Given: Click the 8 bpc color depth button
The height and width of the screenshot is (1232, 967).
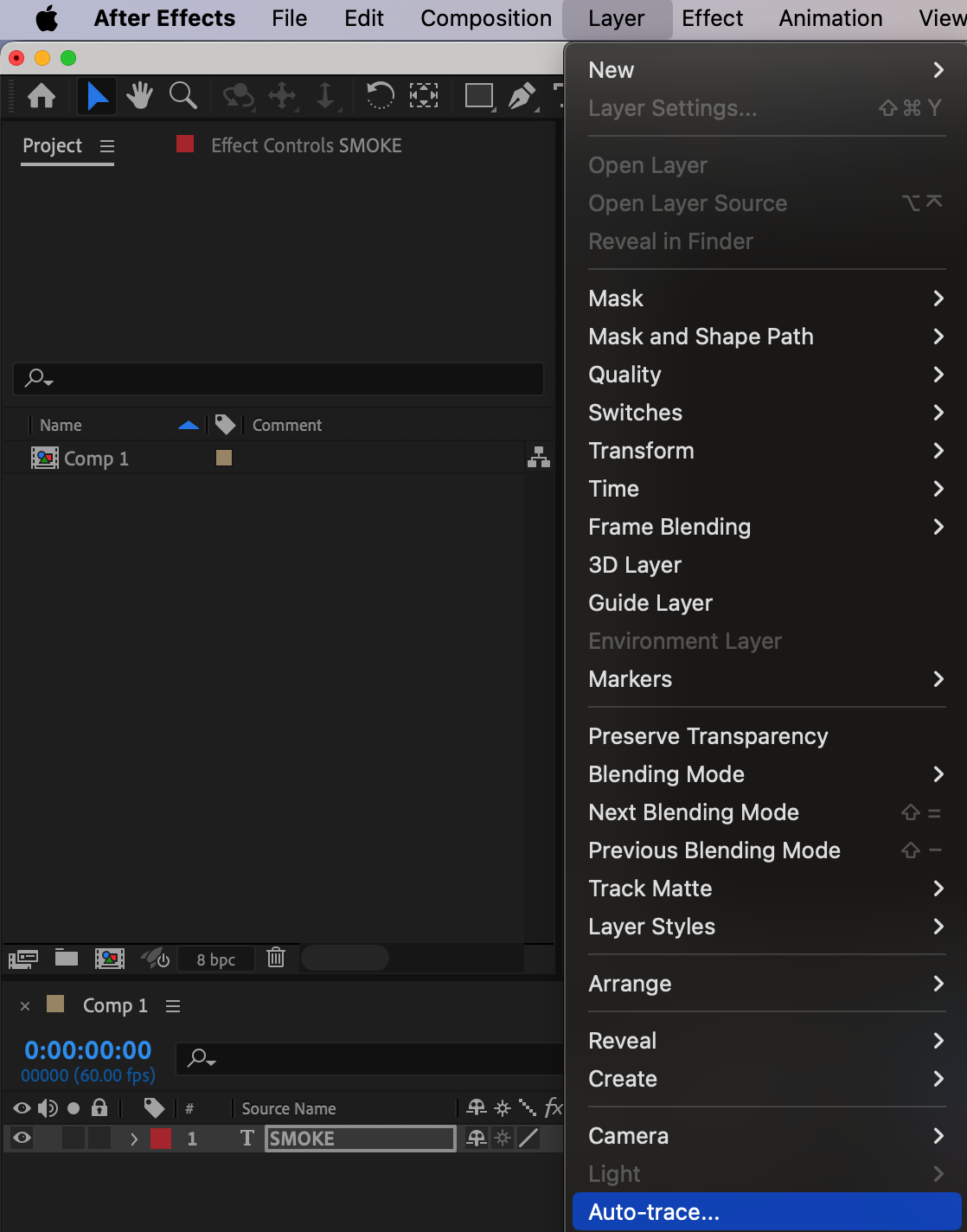Looking at the screenshot, I should click(x=216, y=959).
